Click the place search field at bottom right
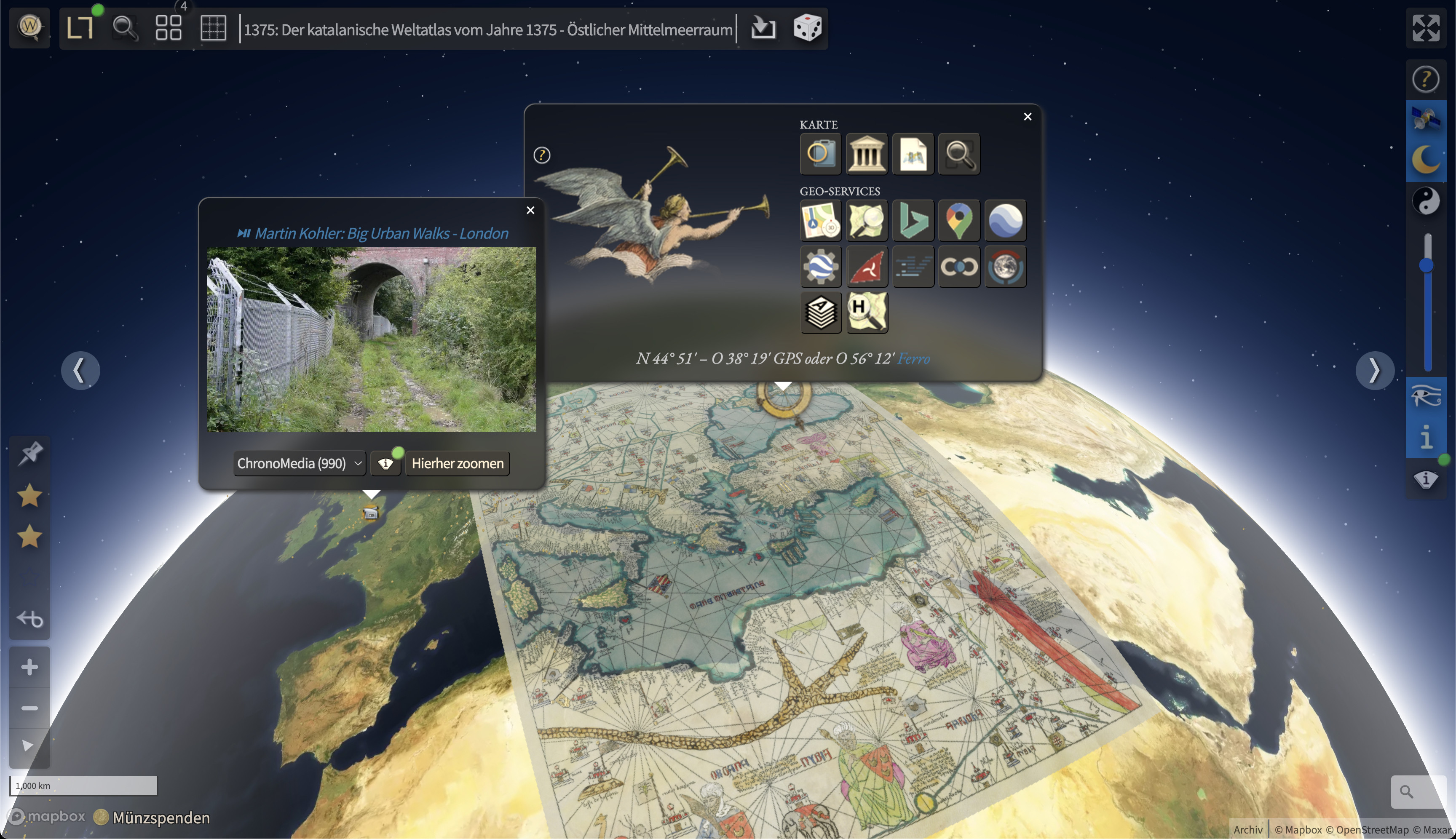Viewport: 1456px width, 839px height. tap(1419, 792)
